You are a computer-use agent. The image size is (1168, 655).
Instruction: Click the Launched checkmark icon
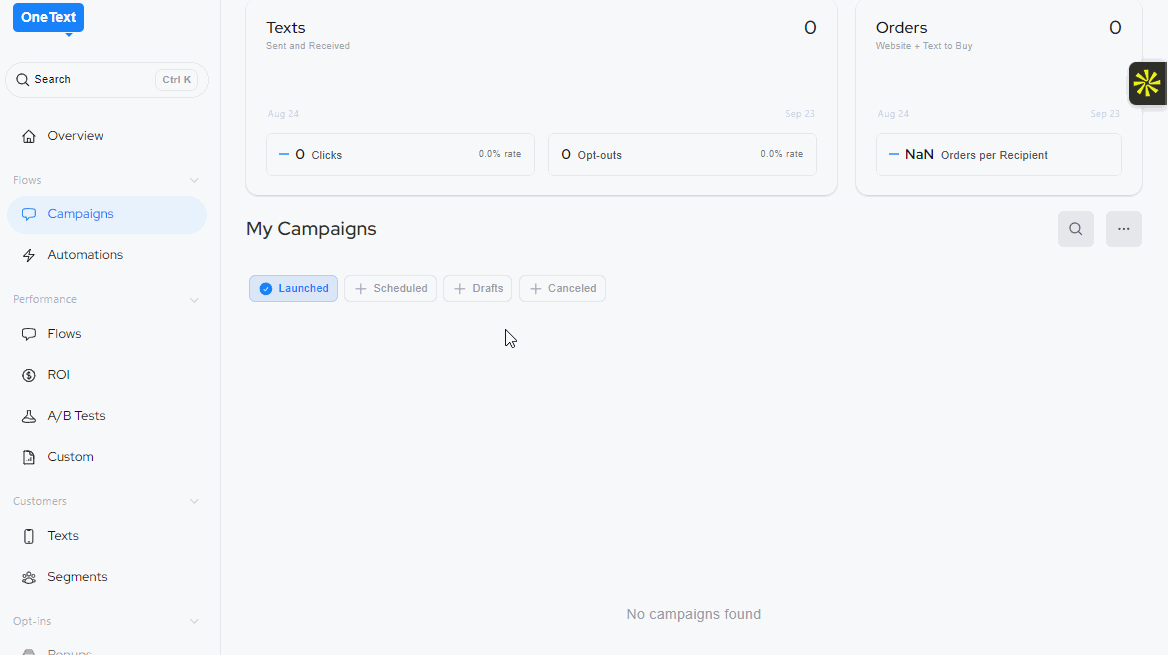click(266, 288)
